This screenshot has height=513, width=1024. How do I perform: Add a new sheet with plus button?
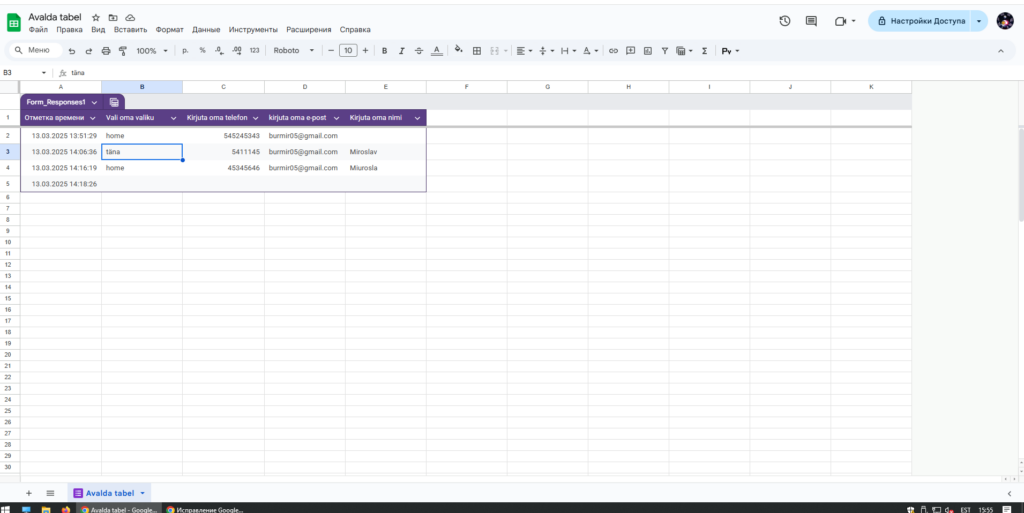point(28,493)
